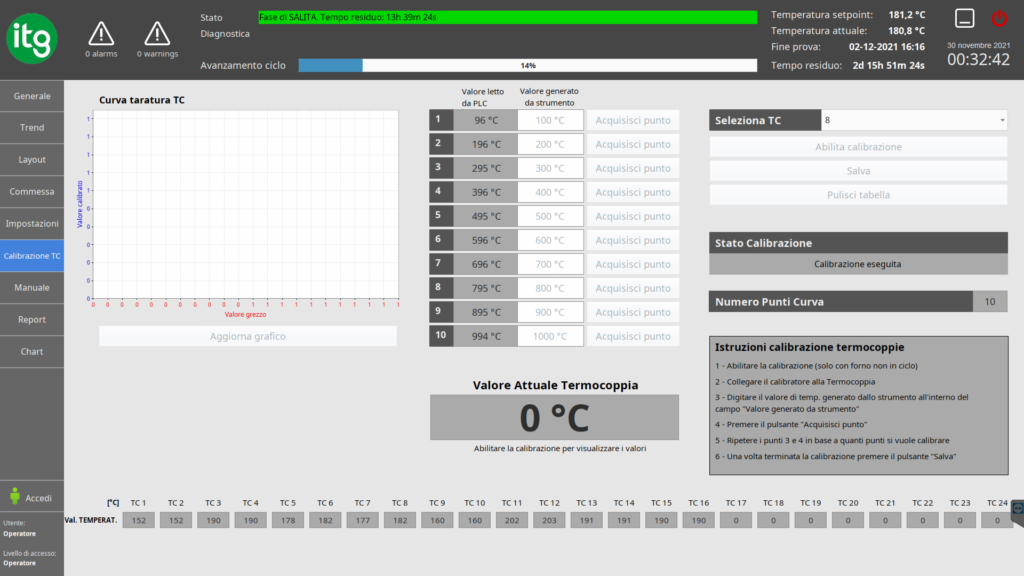
Task: Click Acquisisci punto for row 5
Action: [x=633, y=216]
